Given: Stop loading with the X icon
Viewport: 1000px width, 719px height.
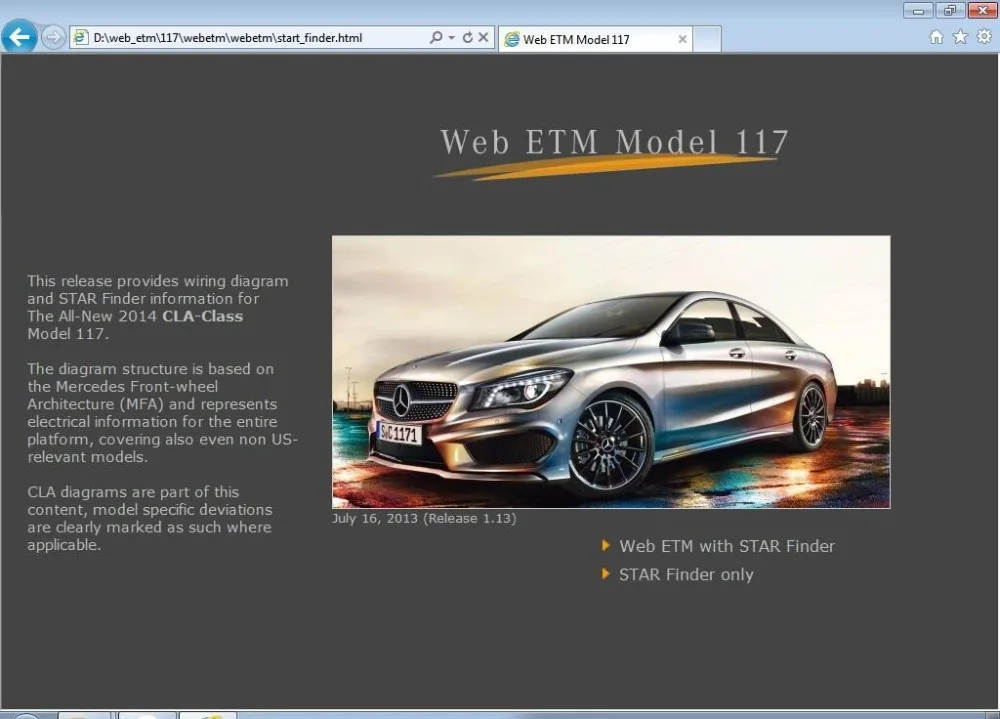Looking at the screenshot, I should tap(483, 38).
